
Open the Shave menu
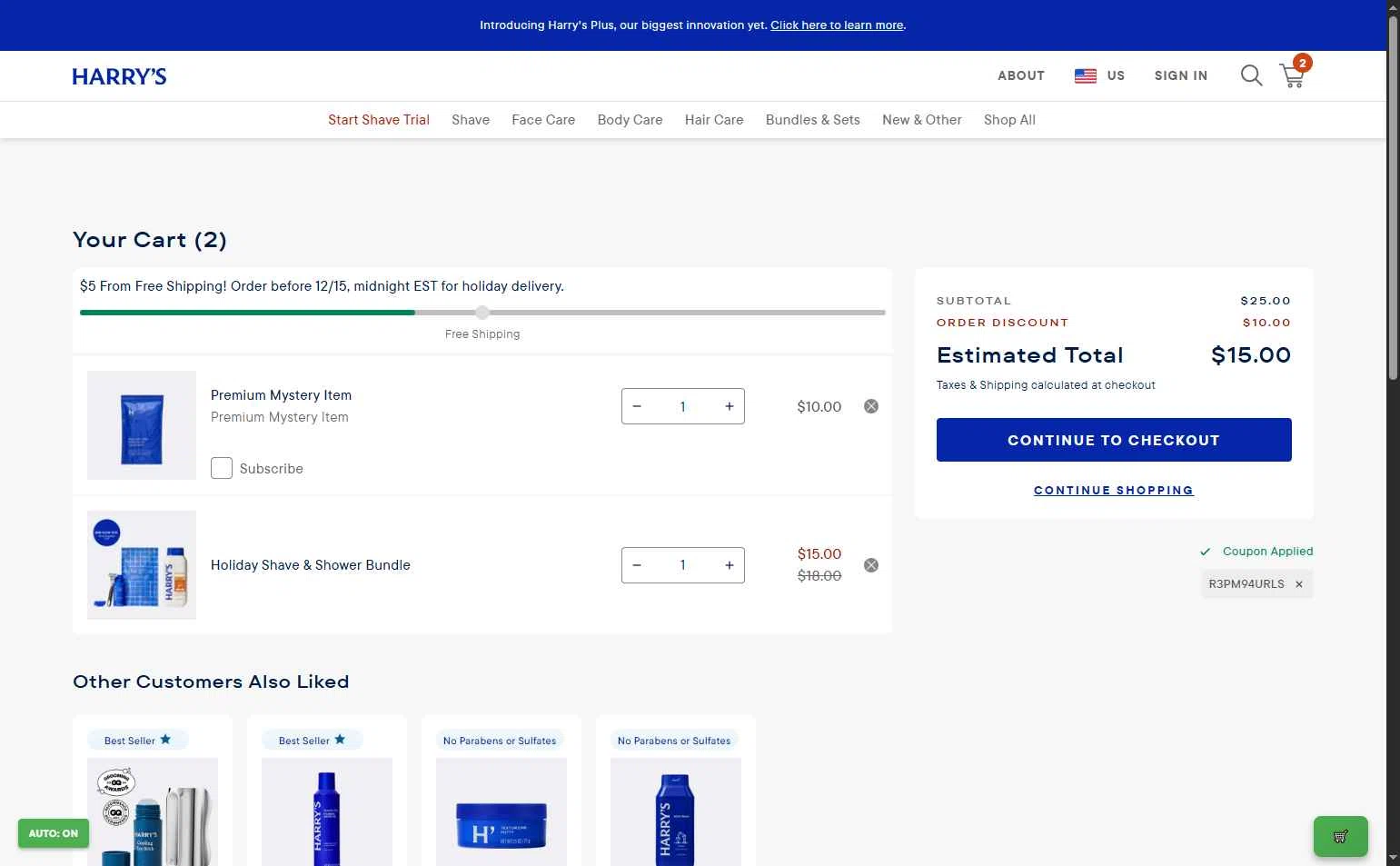click(471, 120)
